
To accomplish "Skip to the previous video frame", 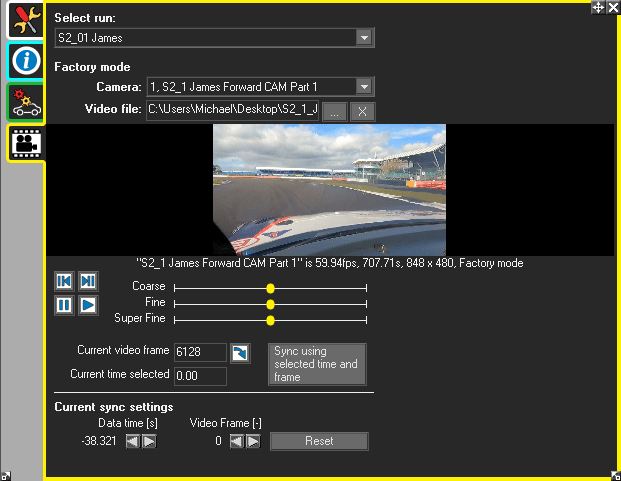I will point(64,281).
